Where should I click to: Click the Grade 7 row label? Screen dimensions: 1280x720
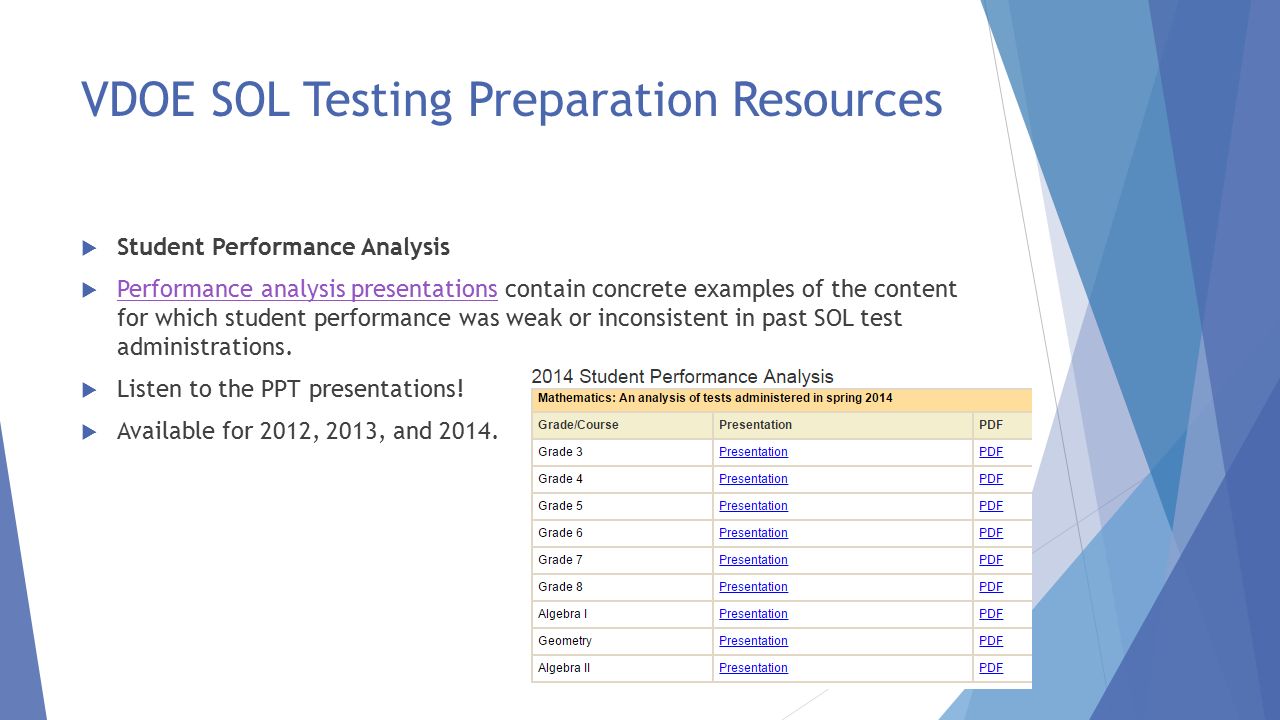560,560
